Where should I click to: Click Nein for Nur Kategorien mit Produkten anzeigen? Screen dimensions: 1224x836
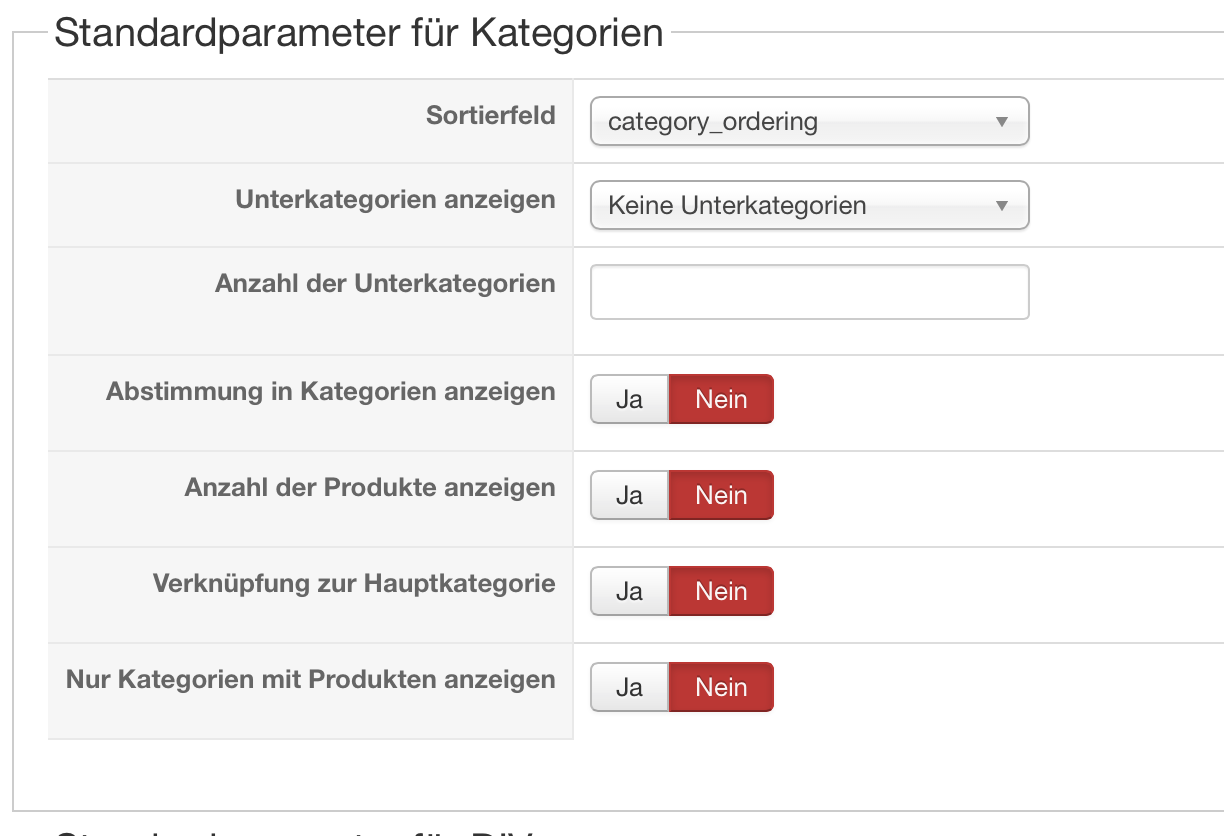(x=721, y=688)
